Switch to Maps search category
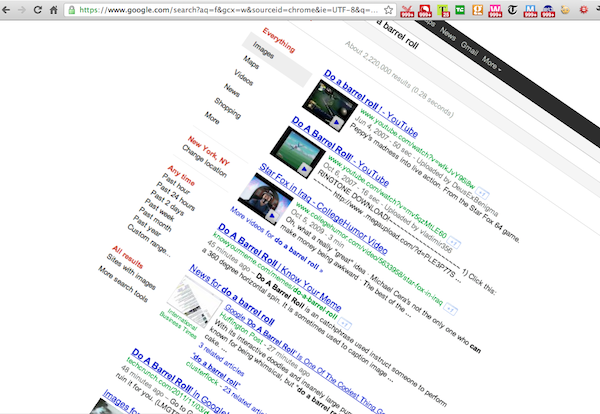The height and width of the screenshot is (414, 600). [x=251, y=62]
